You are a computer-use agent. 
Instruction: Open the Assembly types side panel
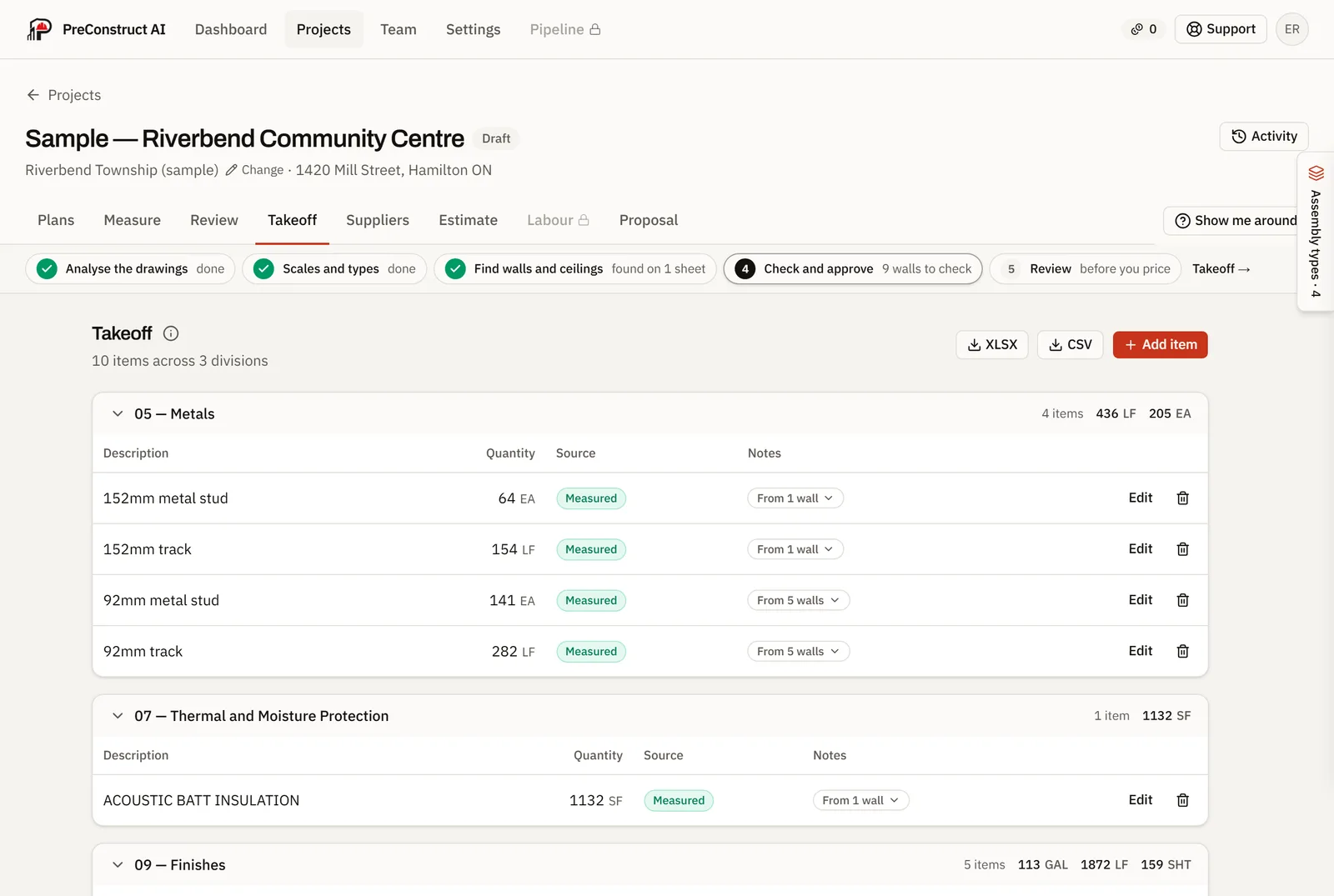pyautogui.click(x=1316, y=232)
